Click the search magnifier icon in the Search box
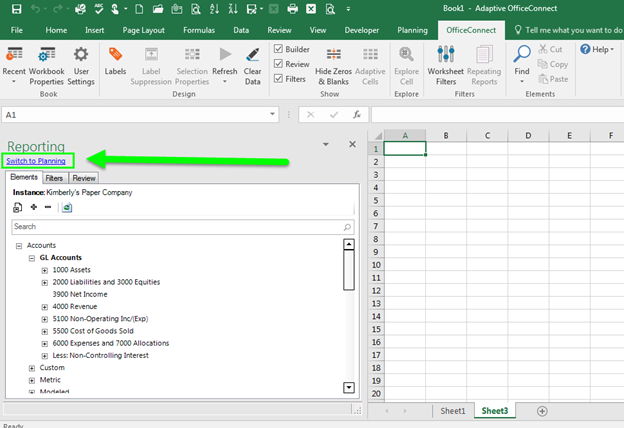 coord(347,227)
